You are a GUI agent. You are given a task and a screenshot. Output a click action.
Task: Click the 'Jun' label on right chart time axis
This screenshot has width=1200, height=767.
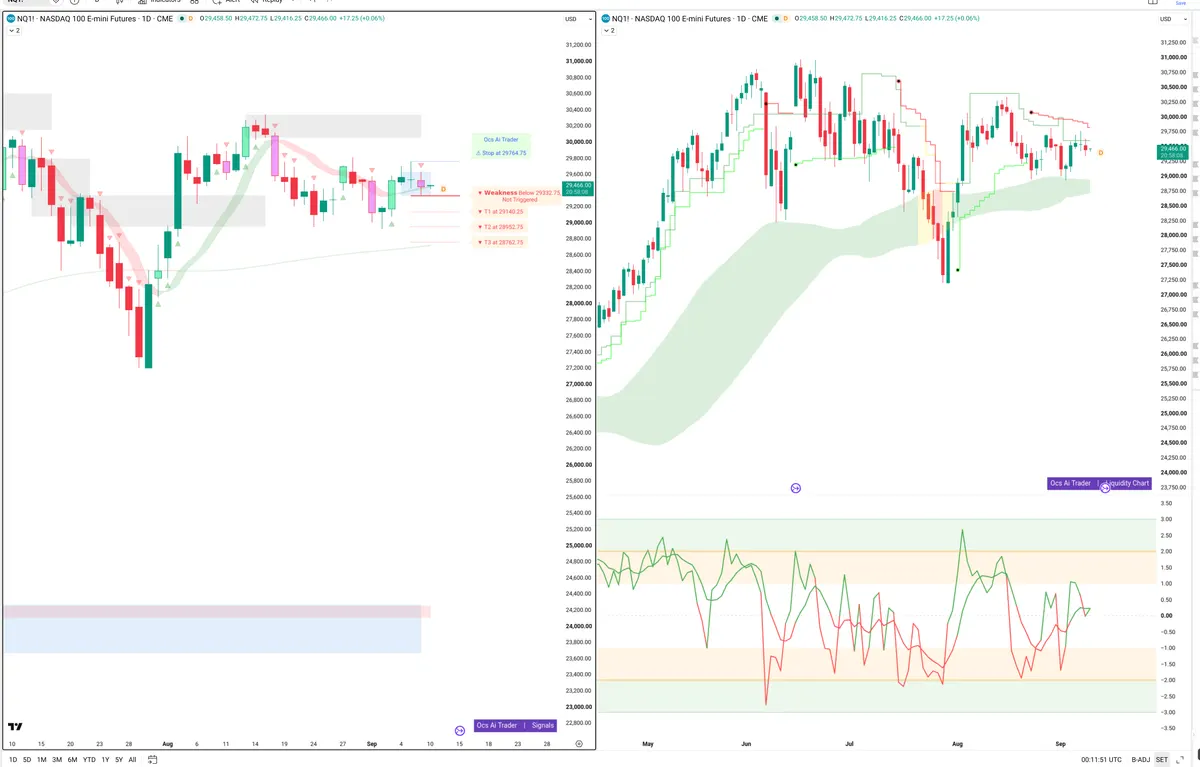[x=746, y=744]
